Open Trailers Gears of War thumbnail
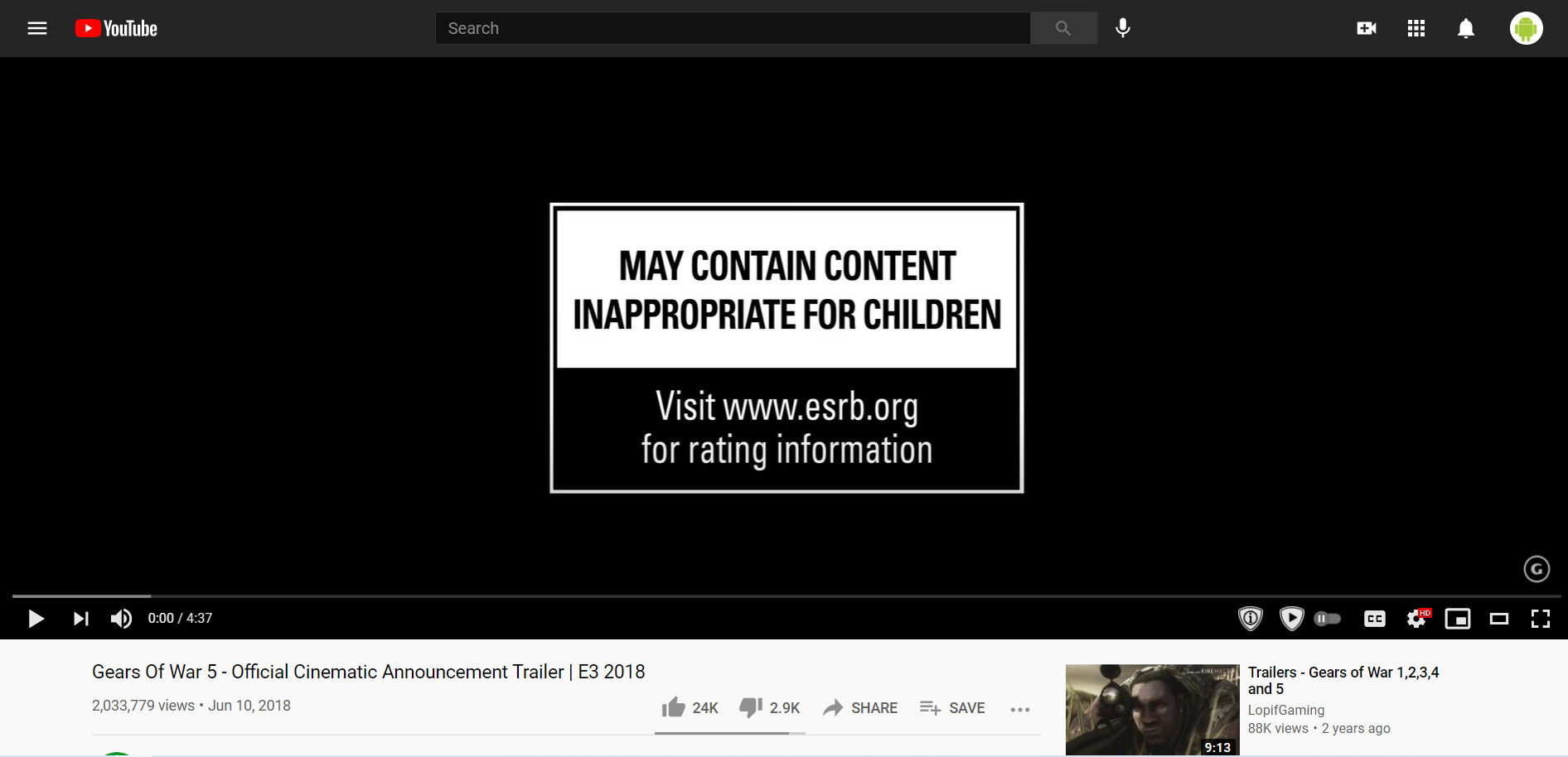This screenshot has width=1568, height=757. point(1152,710)
